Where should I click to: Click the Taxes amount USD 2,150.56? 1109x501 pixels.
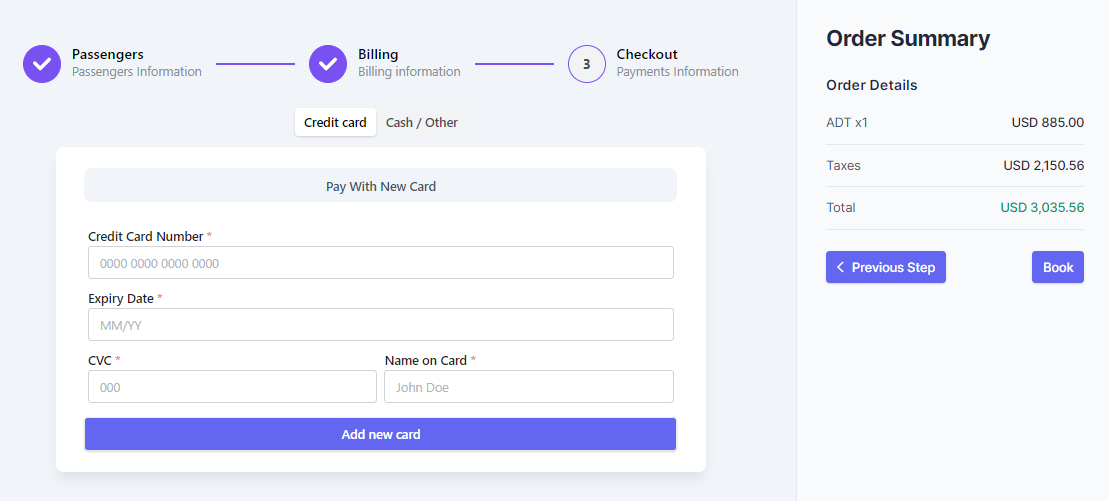pyautogui.click(x=1043, y=166)
